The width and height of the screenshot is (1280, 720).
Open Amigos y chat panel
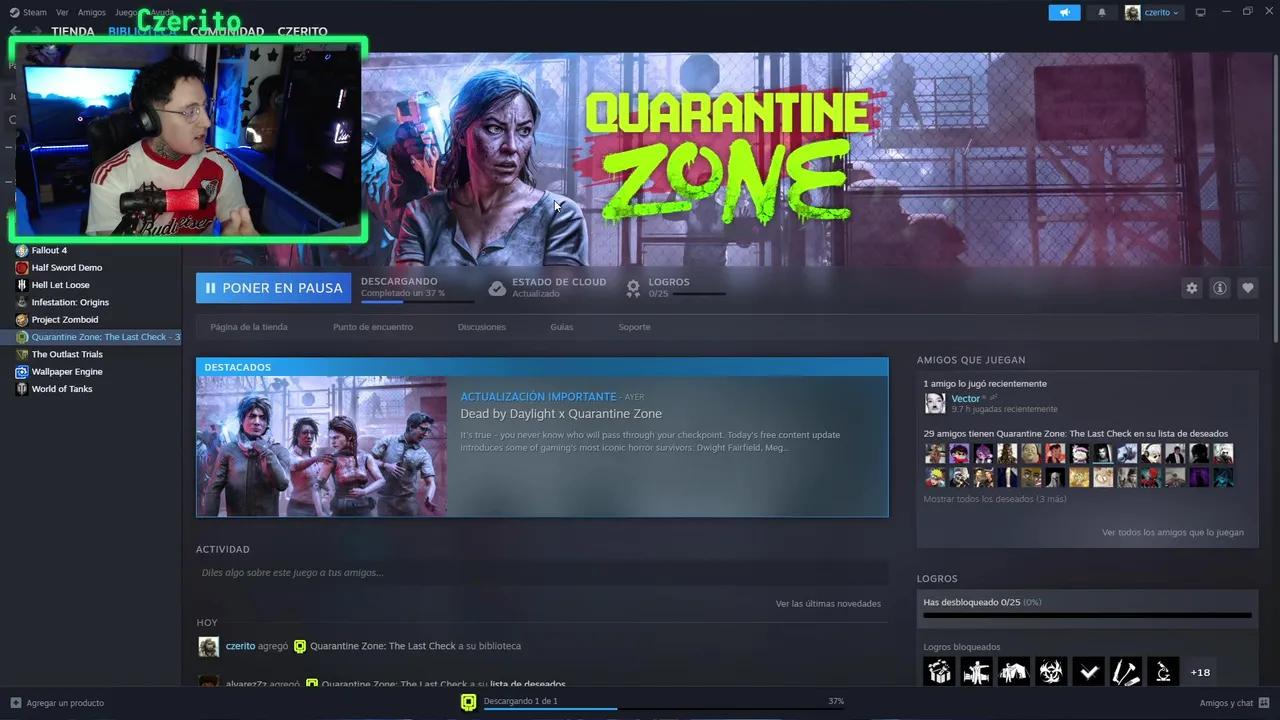click(1226, 703)
